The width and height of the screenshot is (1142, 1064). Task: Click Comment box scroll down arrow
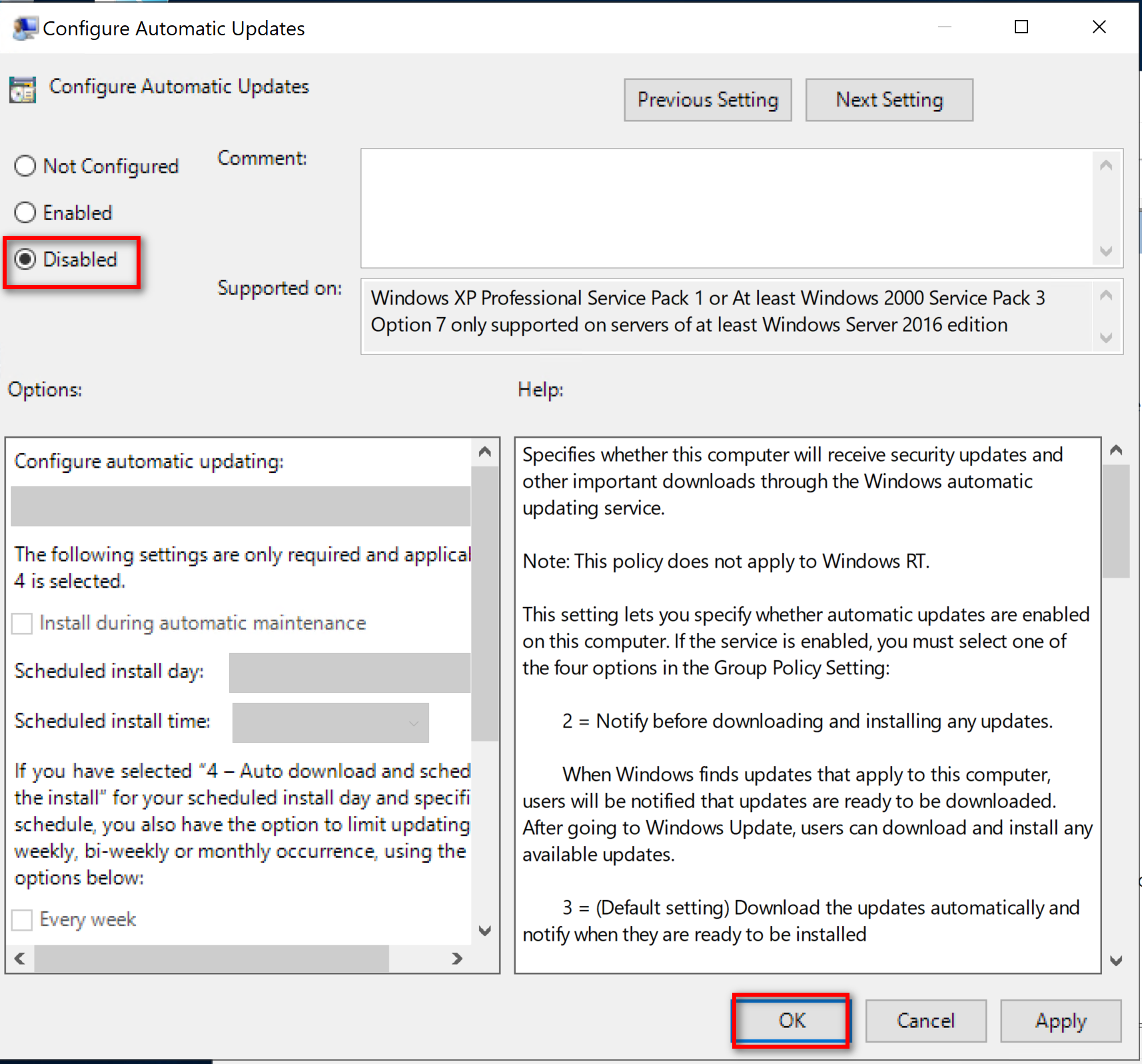[1106, 251]
